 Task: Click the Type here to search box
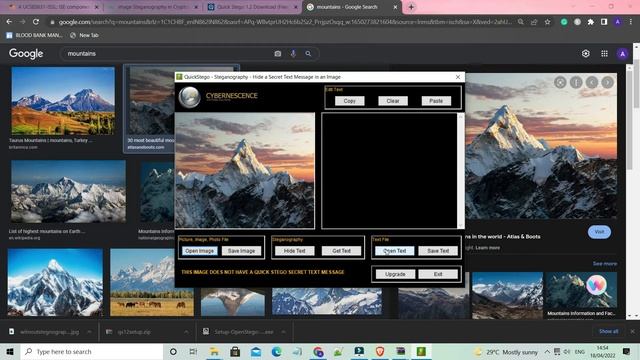tap(92, 351)
